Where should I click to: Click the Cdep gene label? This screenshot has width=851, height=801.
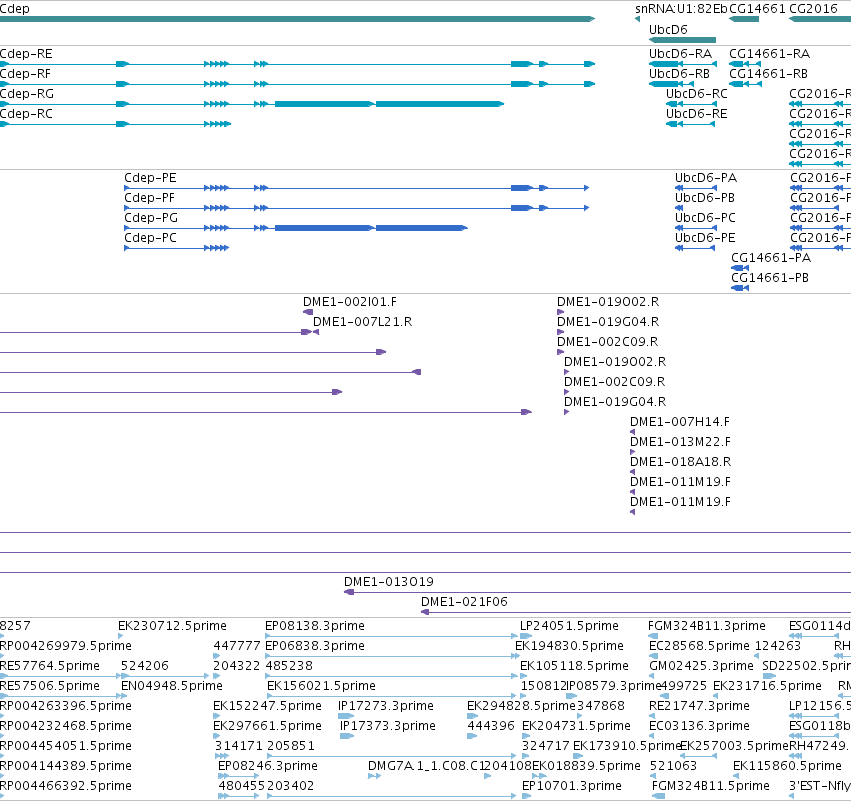pos(15,9)
